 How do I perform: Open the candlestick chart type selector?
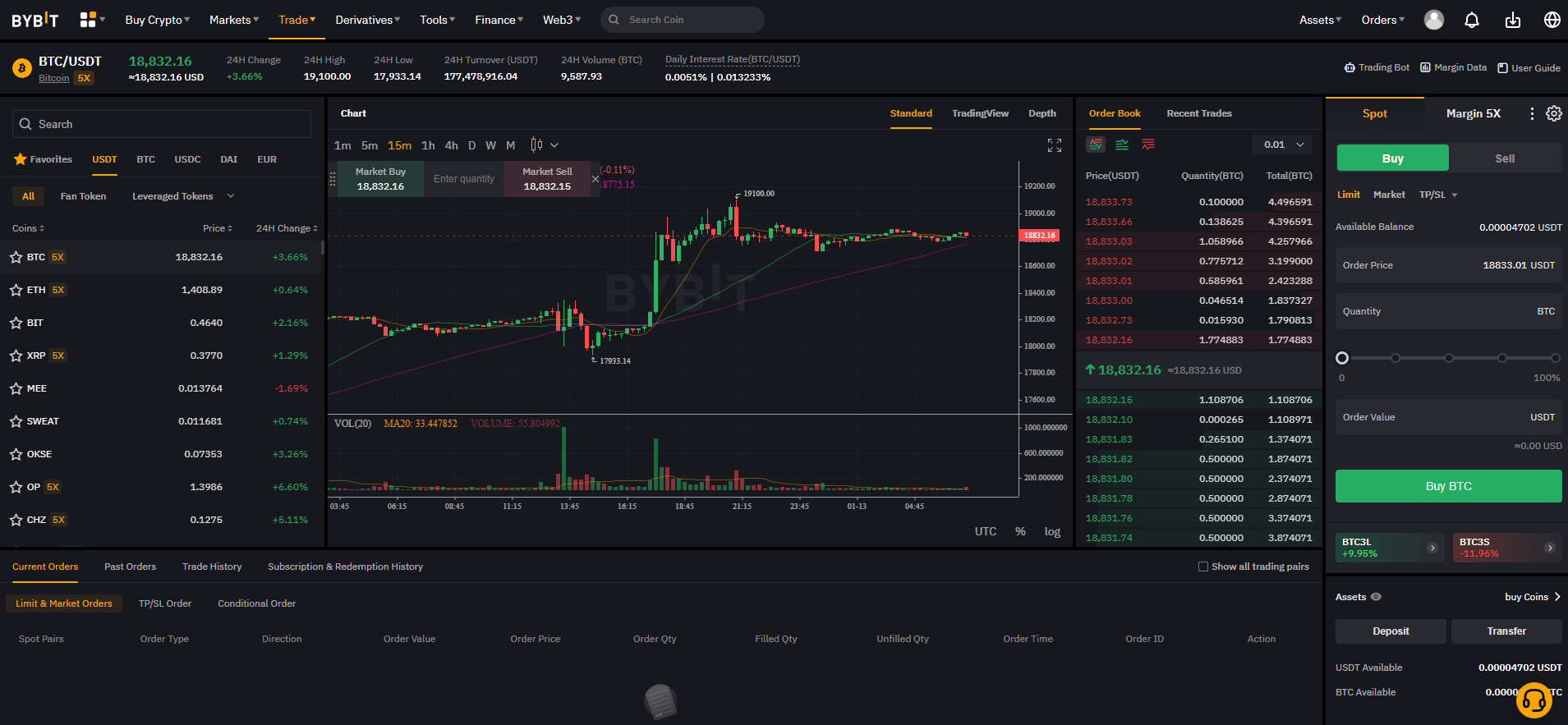[544, 145]
